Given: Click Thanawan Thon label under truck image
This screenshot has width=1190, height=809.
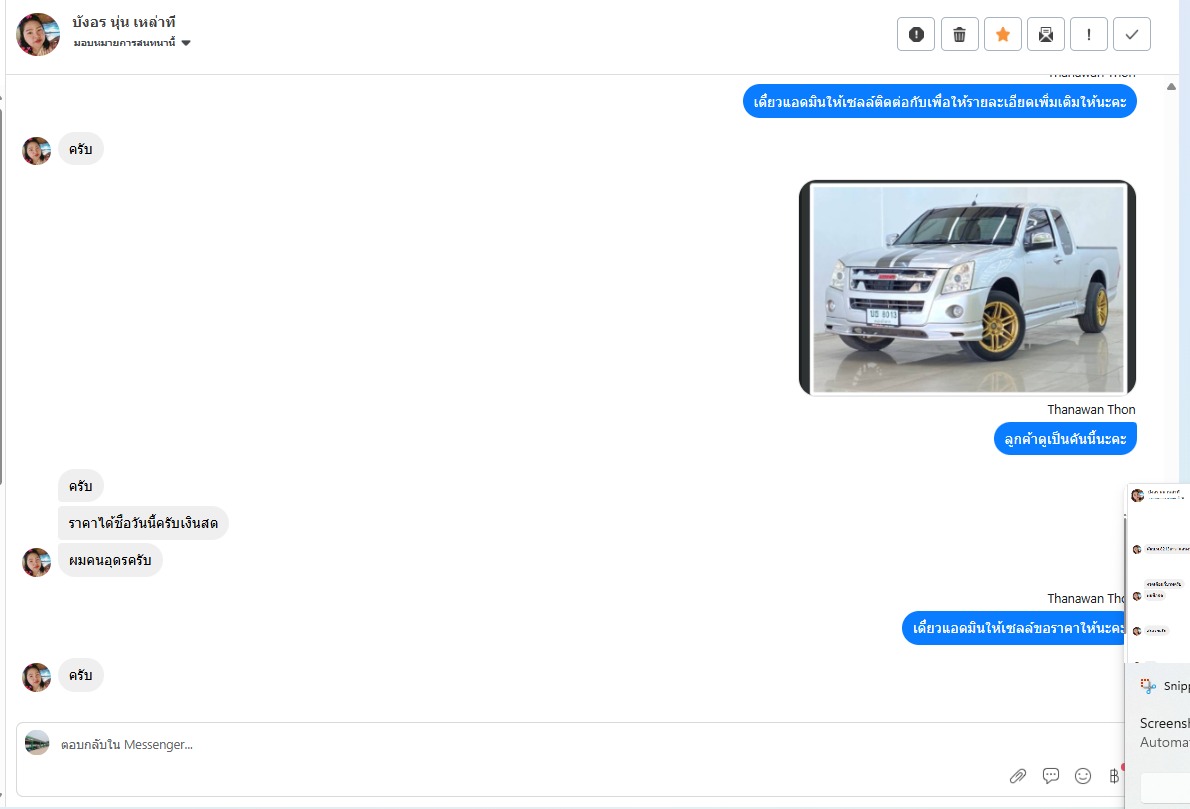Looking at the screenshot, I should pyautogui.click(x=1091, y=410).
